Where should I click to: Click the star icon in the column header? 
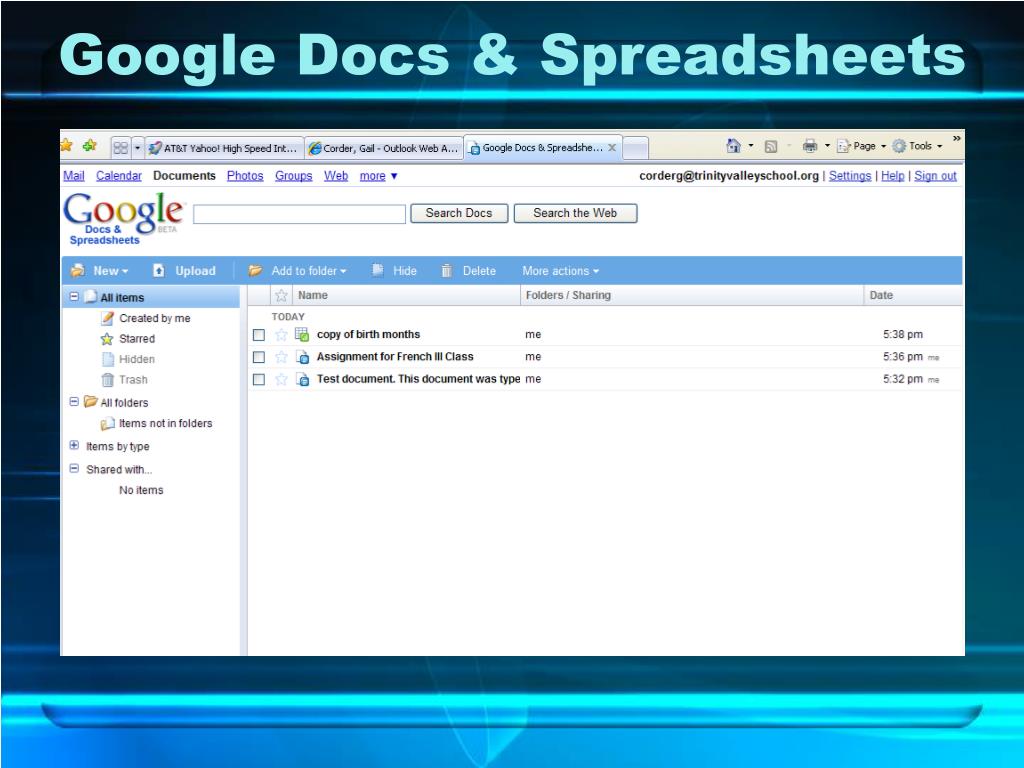281,296
